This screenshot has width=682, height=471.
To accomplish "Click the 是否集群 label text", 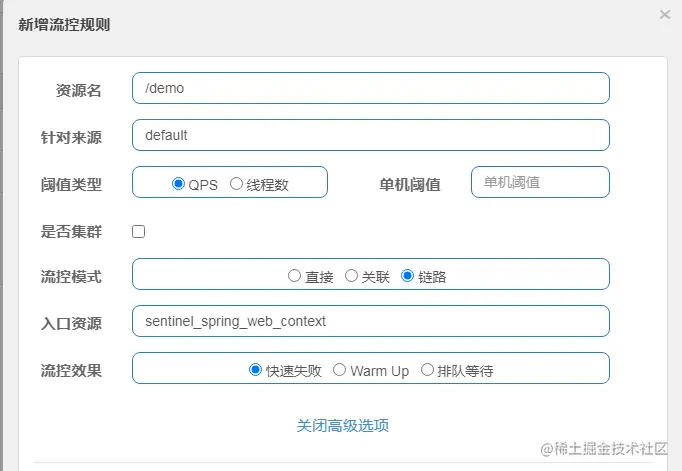I will tap(71, 231).
